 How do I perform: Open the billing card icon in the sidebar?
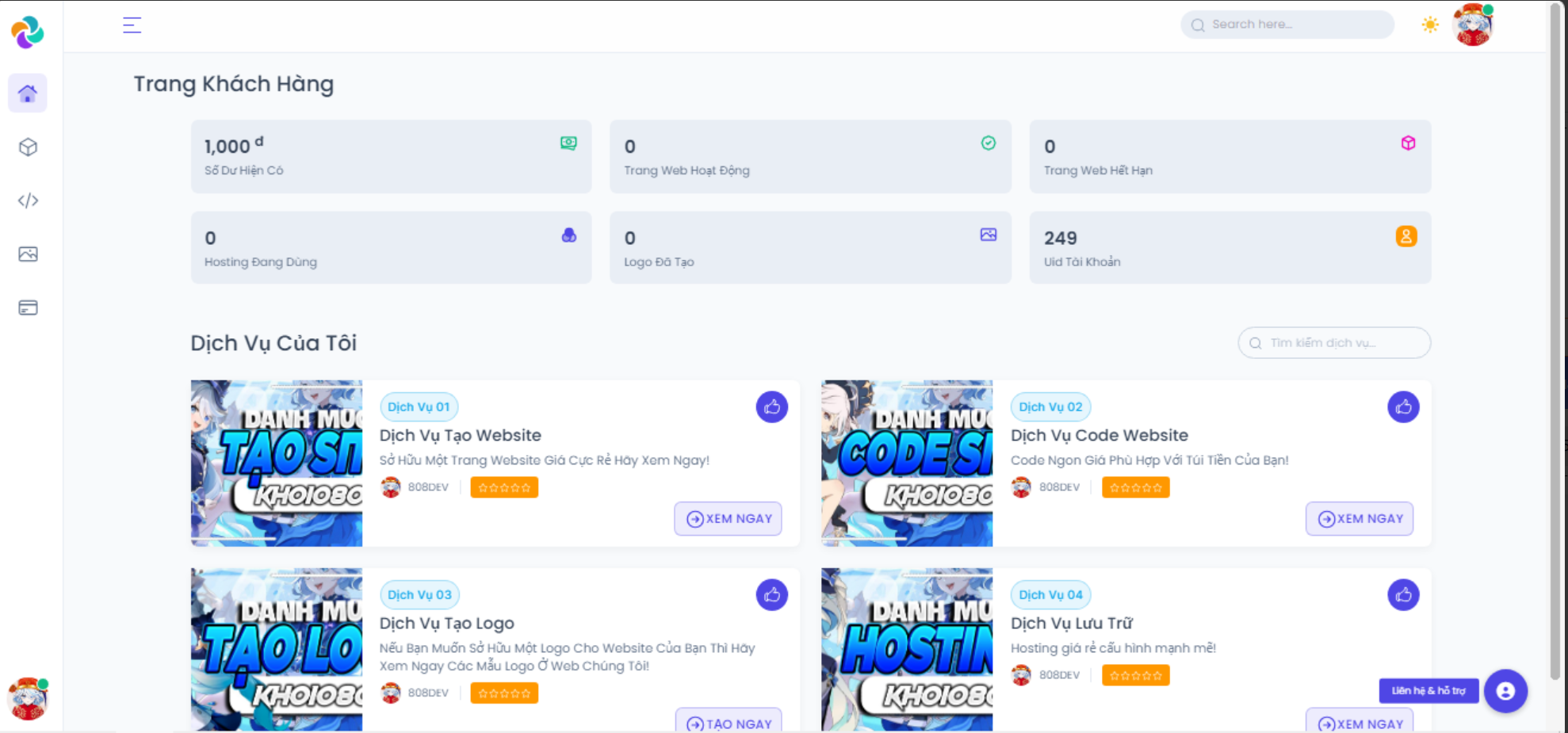pos(27,307)
